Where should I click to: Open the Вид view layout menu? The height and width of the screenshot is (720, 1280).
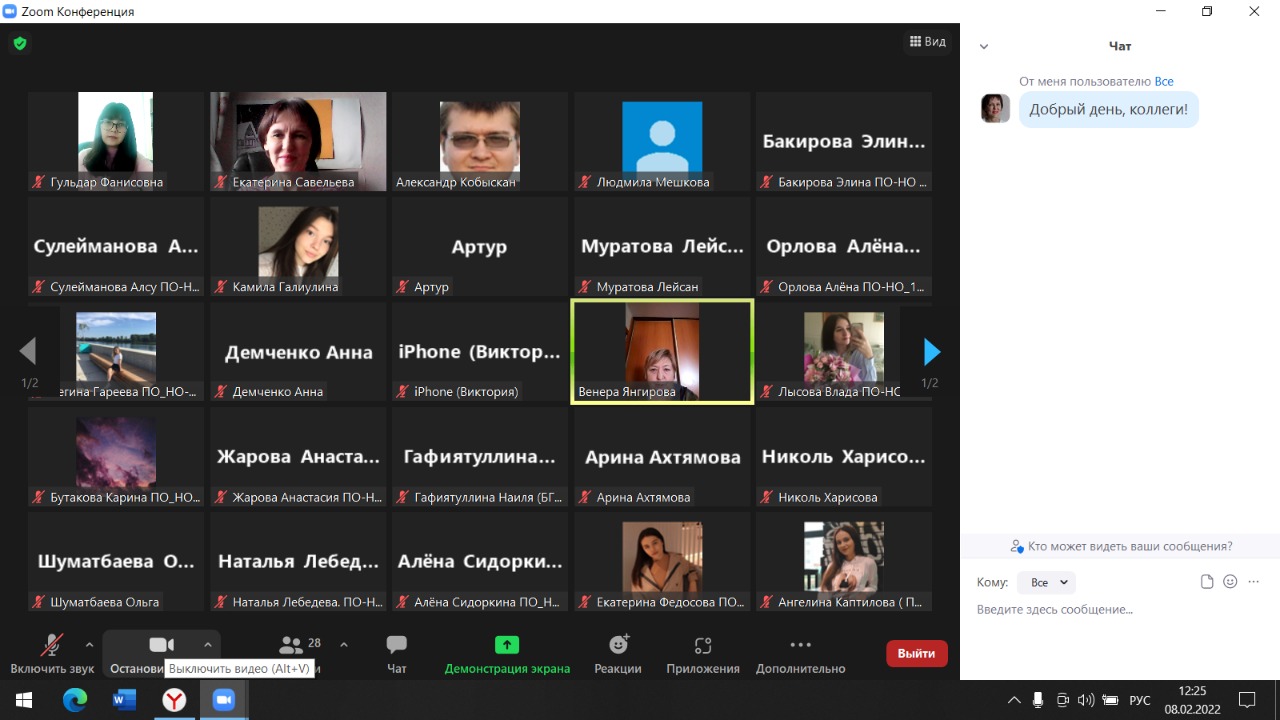coord(927,42)
